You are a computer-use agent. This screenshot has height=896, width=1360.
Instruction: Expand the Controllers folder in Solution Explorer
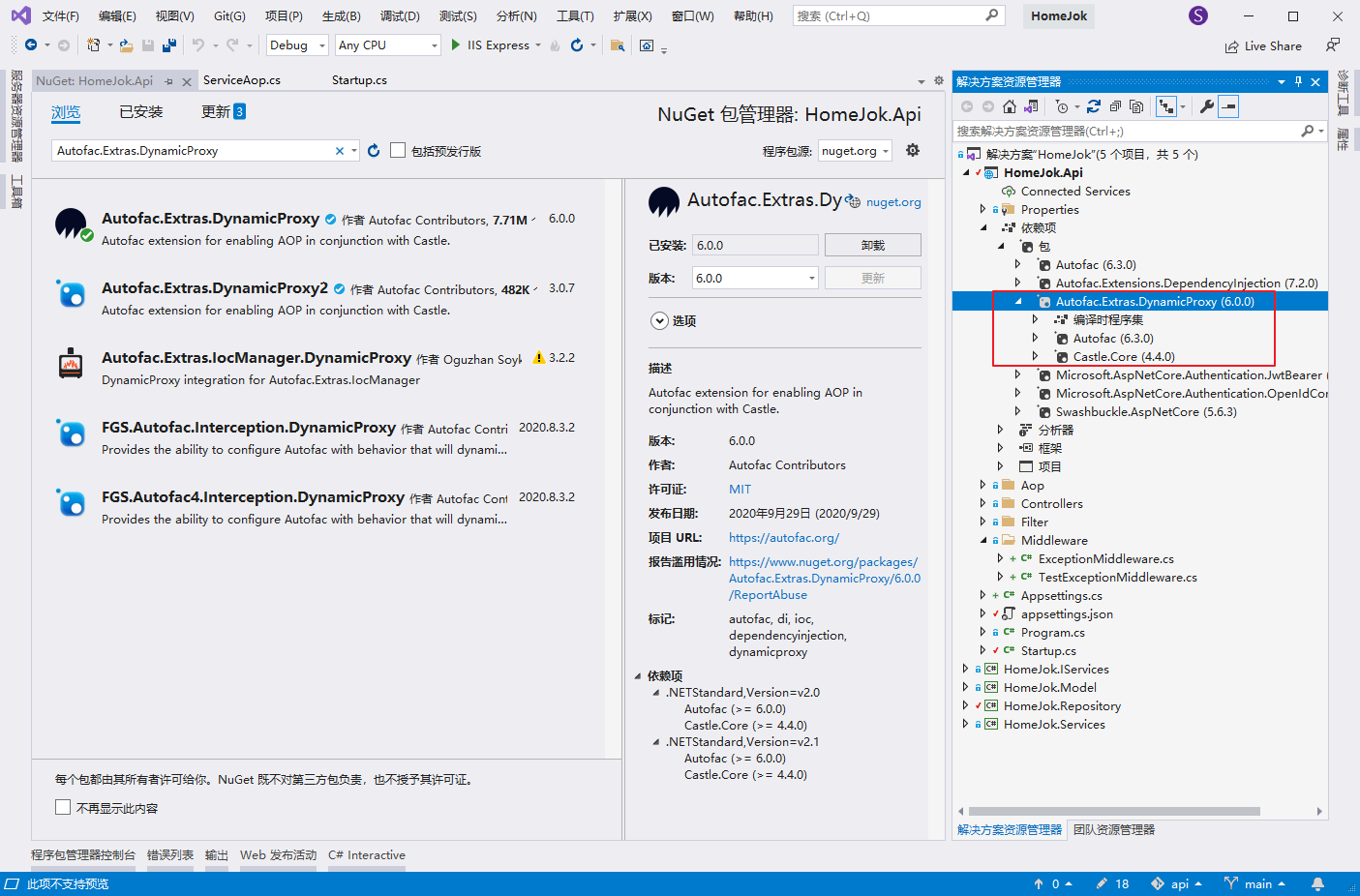click(x=983, y=503)
